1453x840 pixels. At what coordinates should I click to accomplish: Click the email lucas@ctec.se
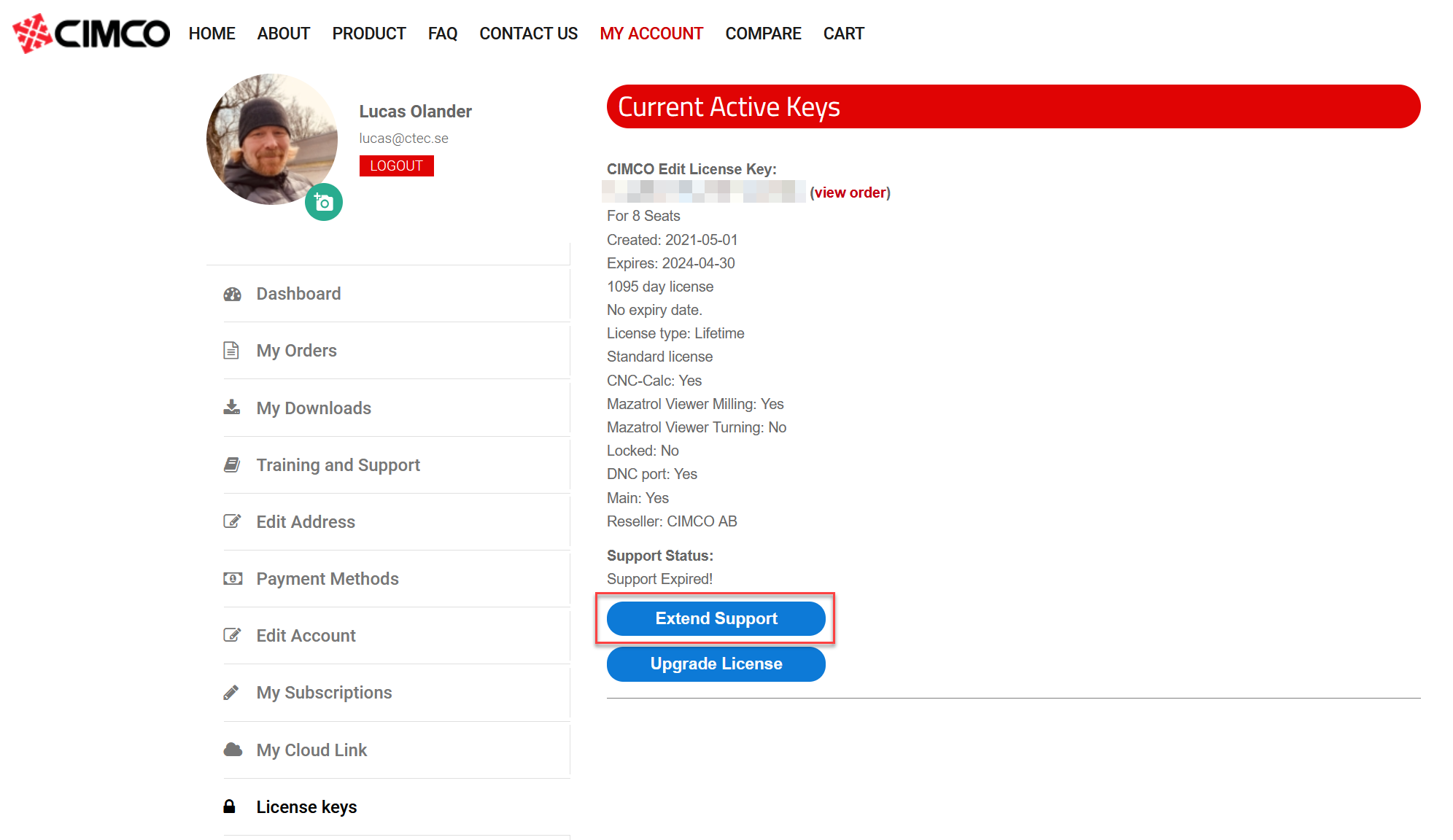coord(404,139)
